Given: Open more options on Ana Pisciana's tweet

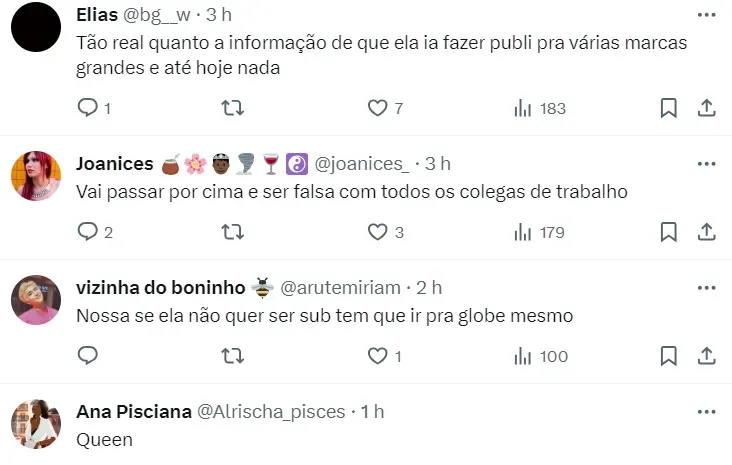Looking at the screenshot, I should (x=706, y=412).
